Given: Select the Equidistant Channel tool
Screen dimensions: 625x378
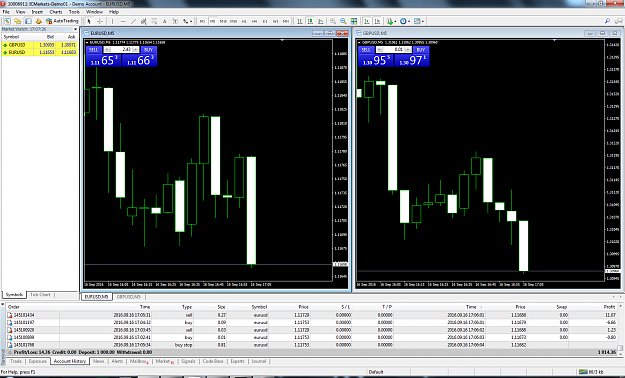Looking at the screenshot, I should click(143, 21).
